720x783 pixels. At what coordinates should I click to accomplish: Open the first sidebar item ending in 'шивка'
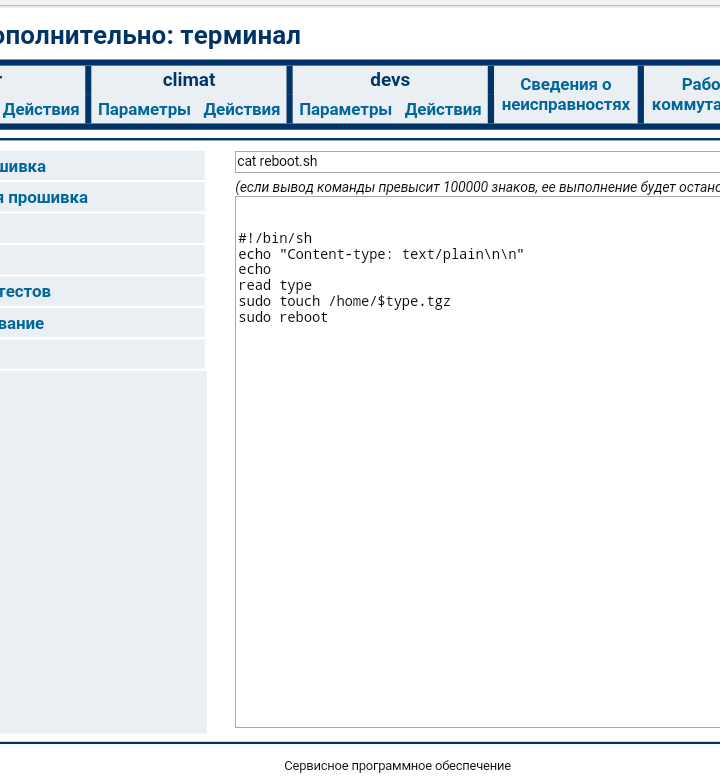point(23,166)
